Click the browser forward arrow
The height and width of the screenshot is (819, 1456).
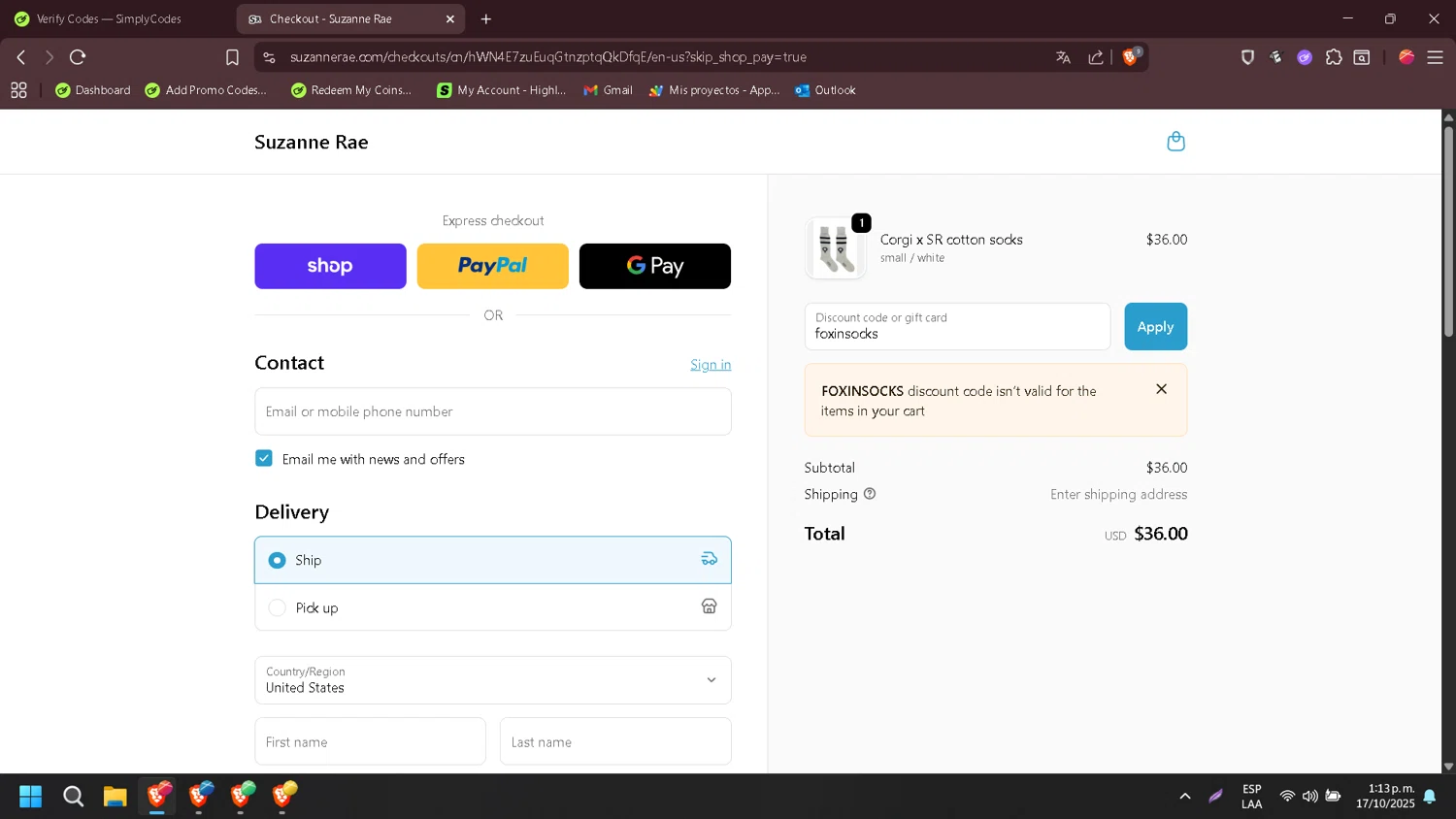50,57
